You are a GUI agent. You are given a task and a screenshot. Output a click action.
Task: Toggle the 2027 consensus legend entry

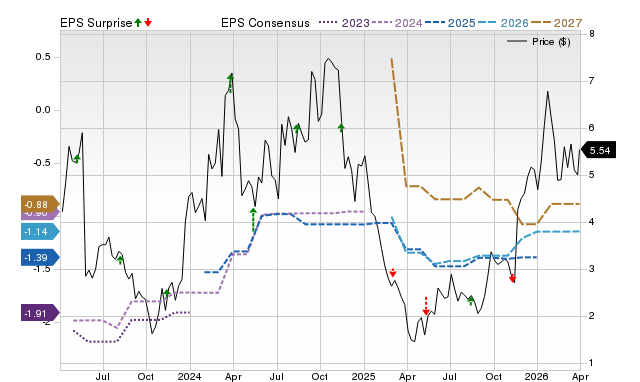pos(556,23)
